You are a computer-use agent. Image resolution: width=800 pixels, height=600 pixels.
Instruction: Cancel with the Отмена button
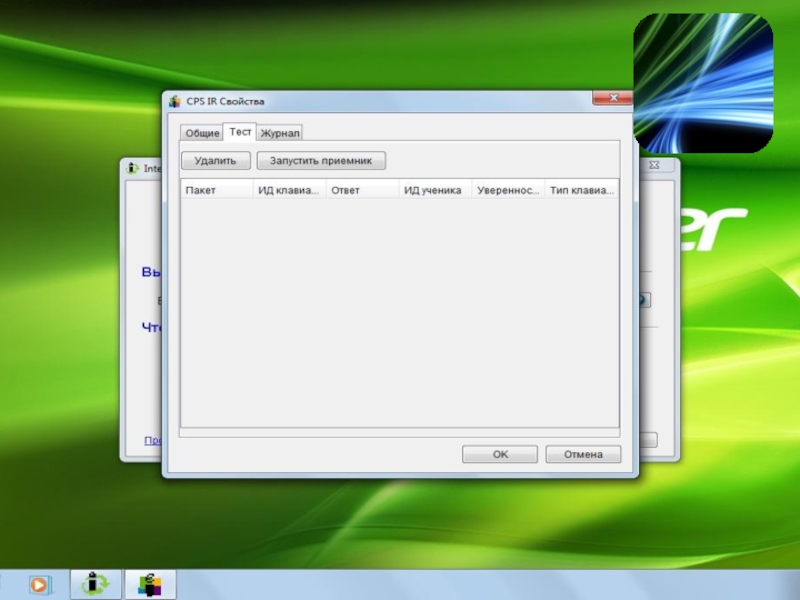pyautogui.click(x=583, y=454)
